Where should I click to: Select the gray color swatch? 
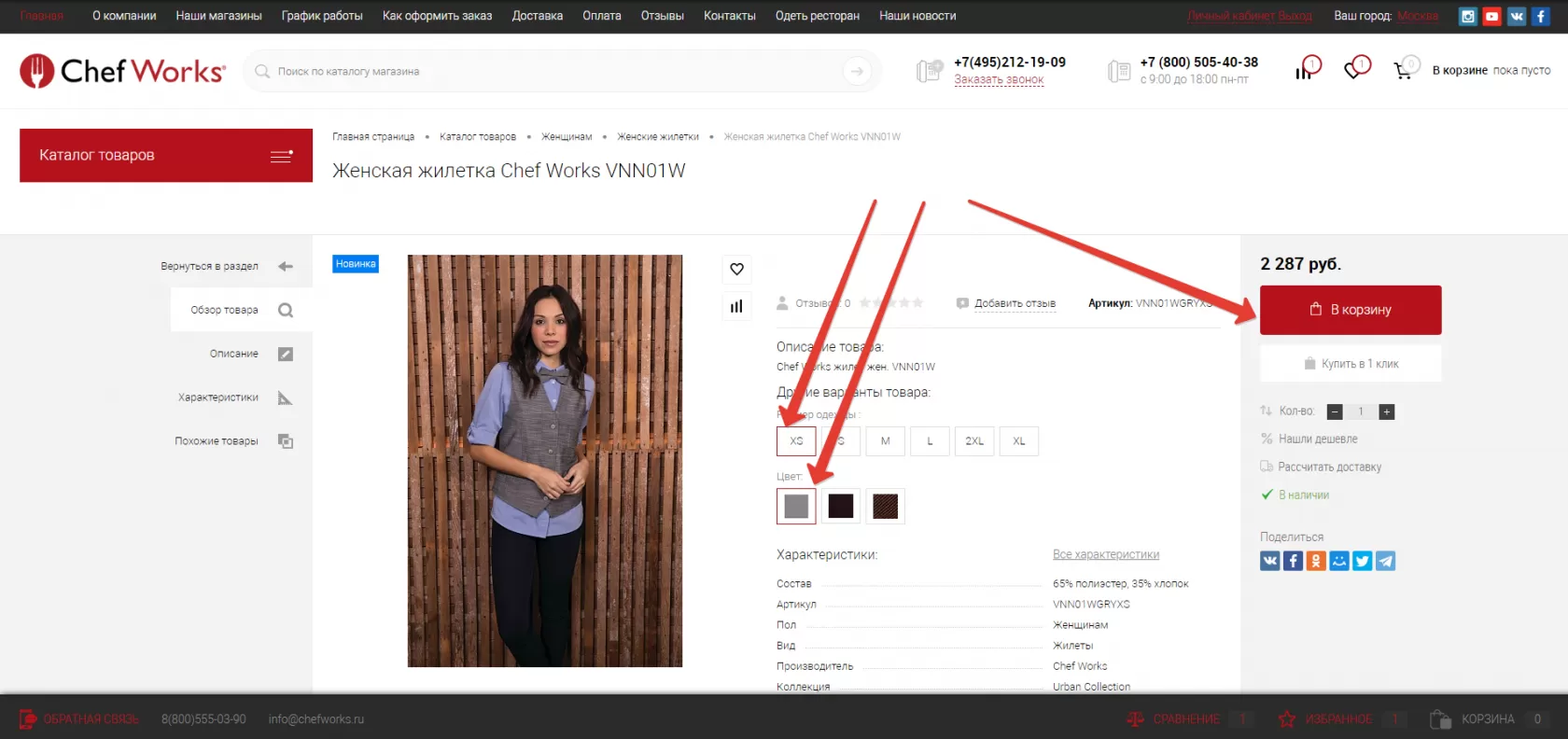click(796, 507)
